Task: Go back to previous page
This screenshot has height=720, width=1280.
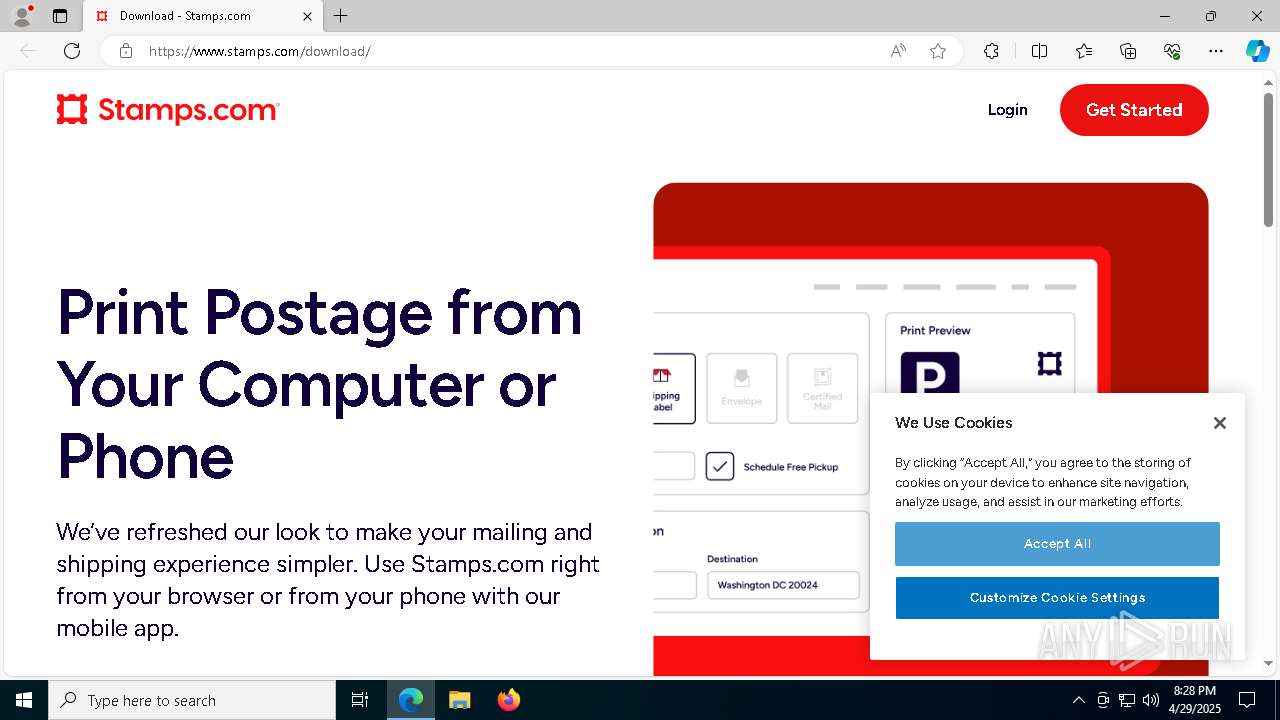Action: click(28, 51)
